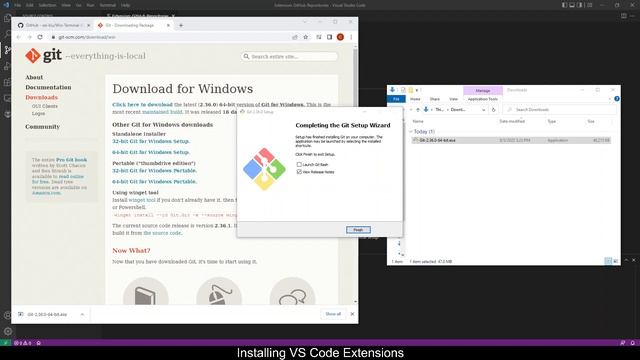
Task: Open the download item chevron menu in Chrome
Action: pos(82,314)
